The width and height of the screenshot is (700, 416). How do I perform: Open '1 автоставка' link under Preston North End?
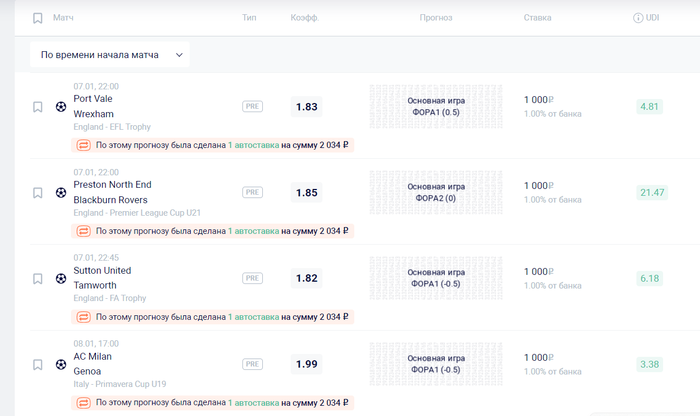pyautogui.click(x=254, y=231)
